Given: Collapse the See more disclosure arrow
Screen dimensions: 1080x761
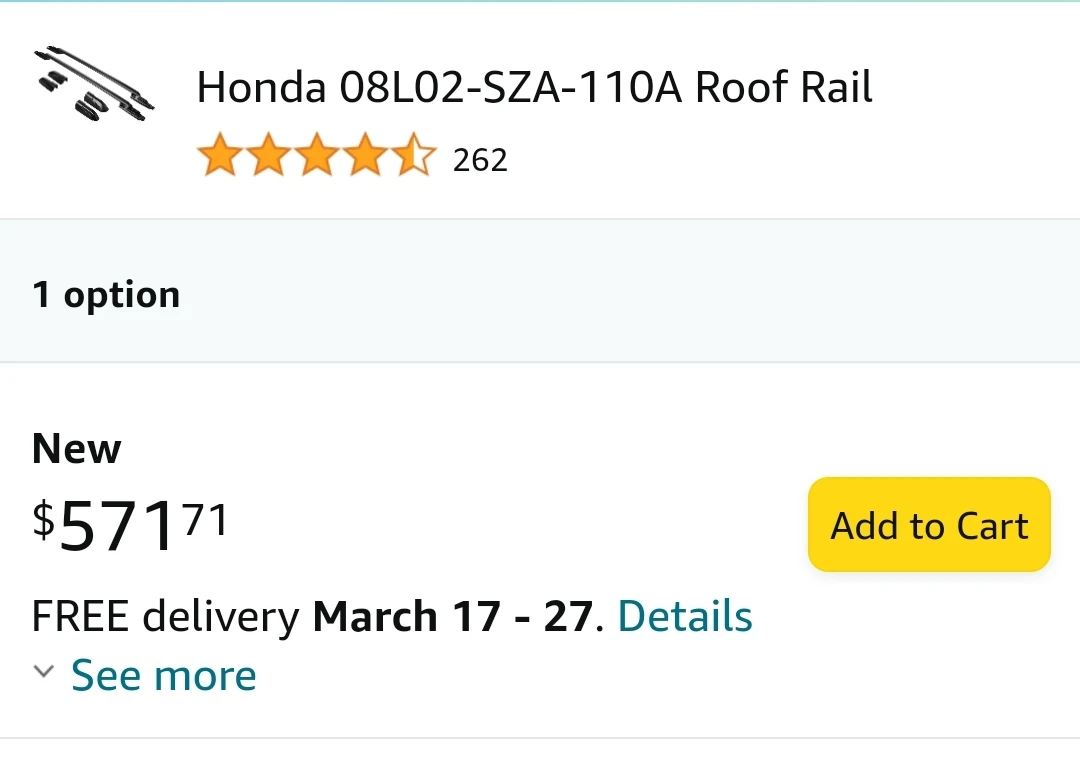Looking at the screenshot, I should [42, 672].
